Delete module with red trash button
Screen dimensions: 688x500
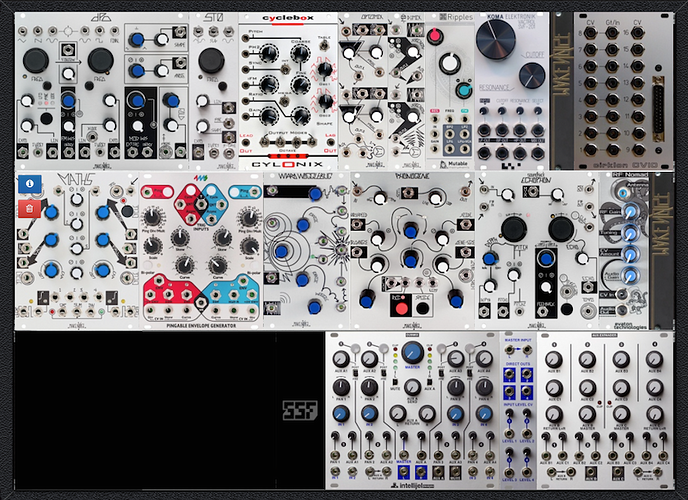tap(30, 209)
